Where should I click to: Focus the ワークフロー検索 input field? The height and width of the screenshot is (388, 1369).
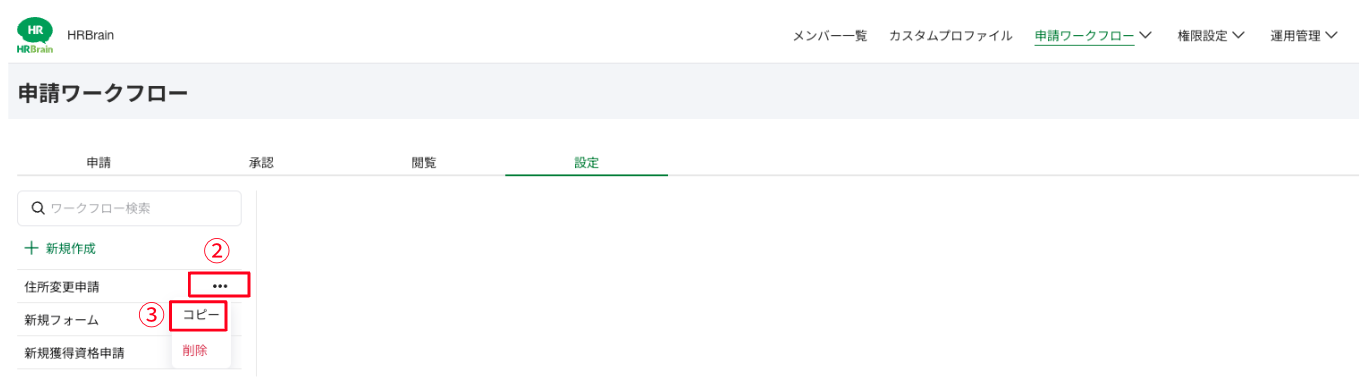[x=130, y=208]
